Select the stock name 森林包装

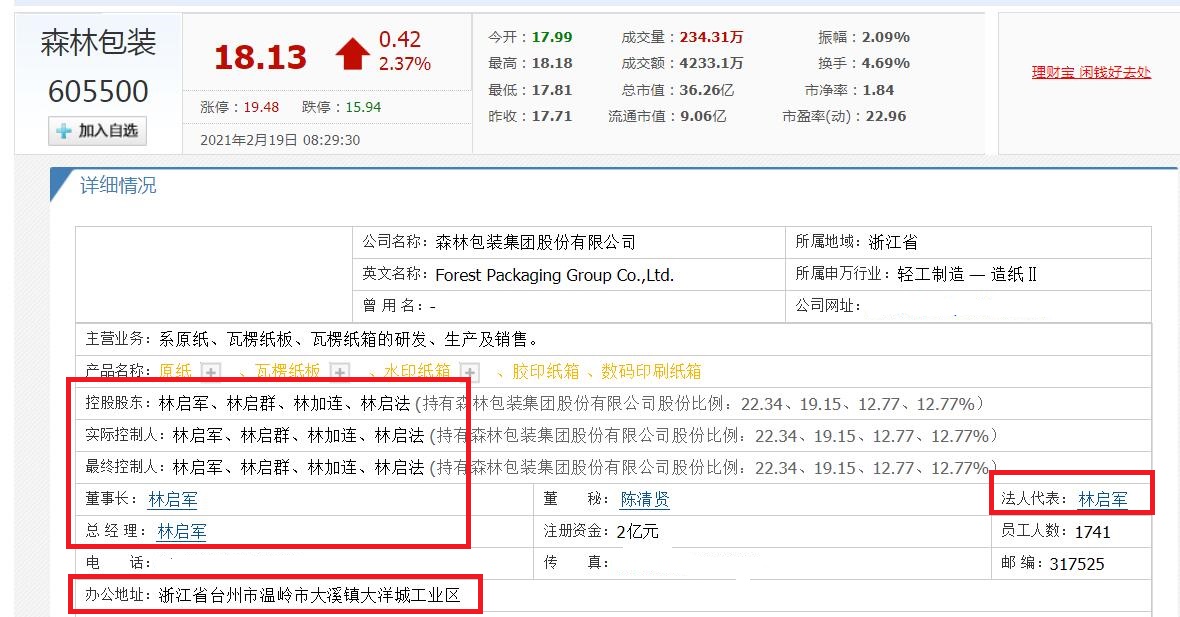pos(98,43)
